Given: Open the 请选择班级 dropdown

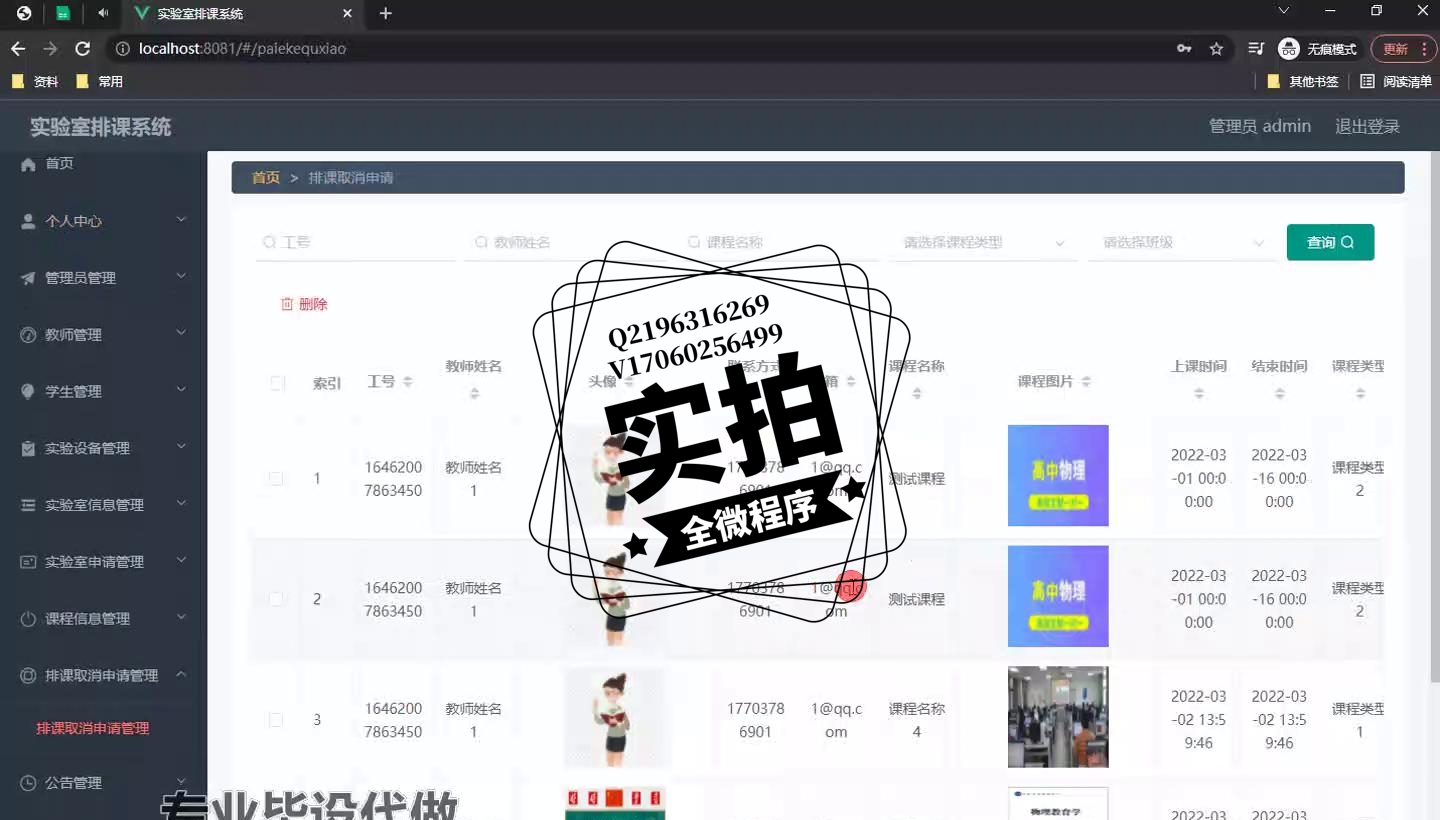Looking at the screenshot, I should coord(1182,242).
